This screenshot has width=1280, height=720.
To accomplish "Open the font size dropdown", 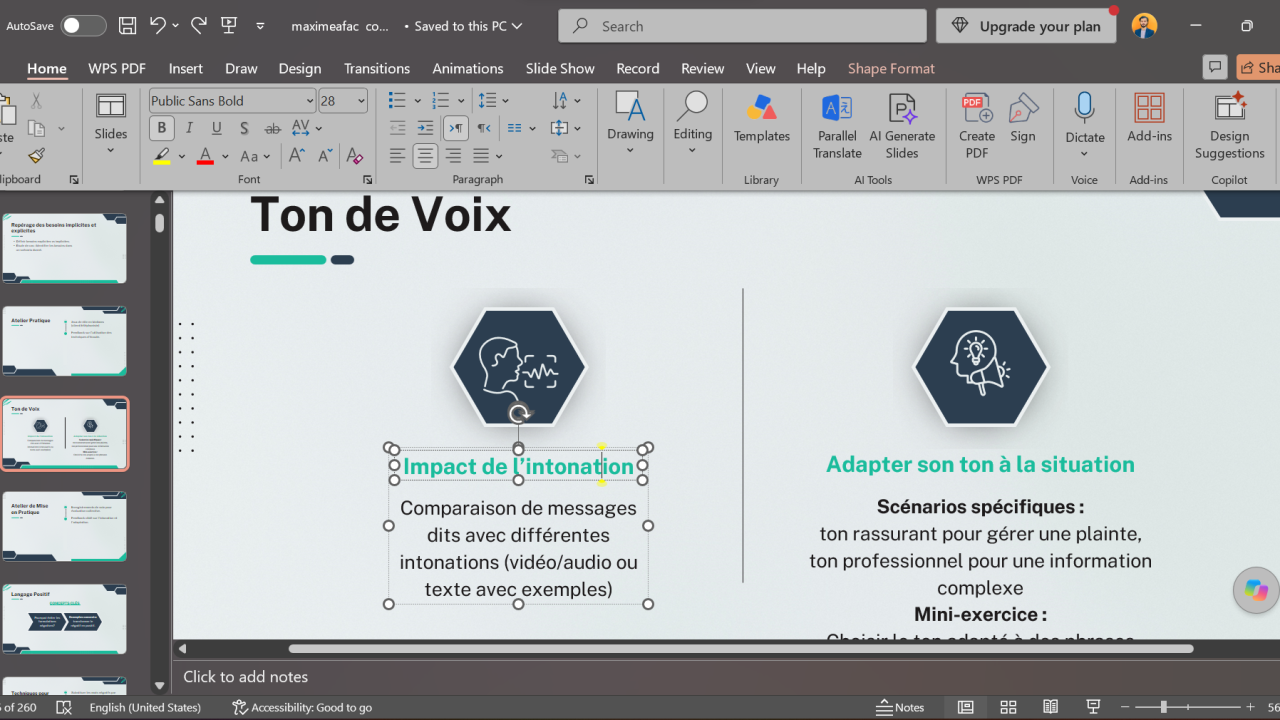I will [x=361, y=101].
